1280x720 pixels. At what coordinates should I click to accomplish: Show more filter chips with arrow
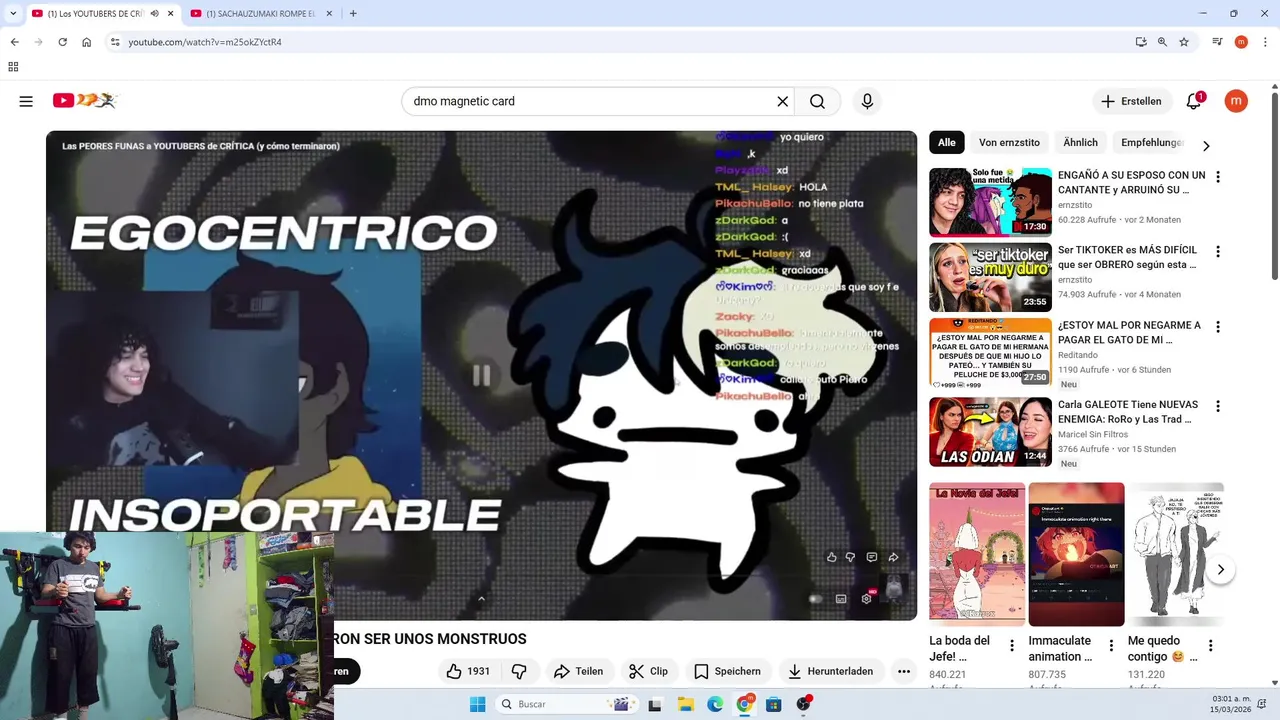click(x=1206, y=146)
